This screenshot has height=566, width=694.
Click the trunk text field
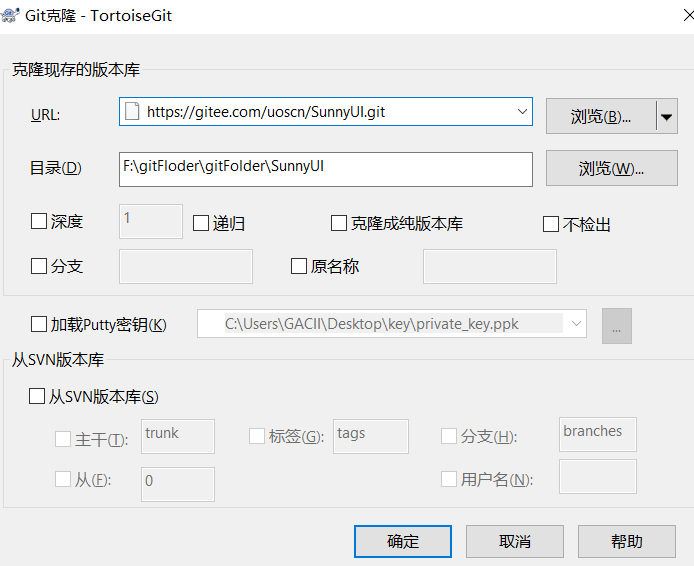178,436
